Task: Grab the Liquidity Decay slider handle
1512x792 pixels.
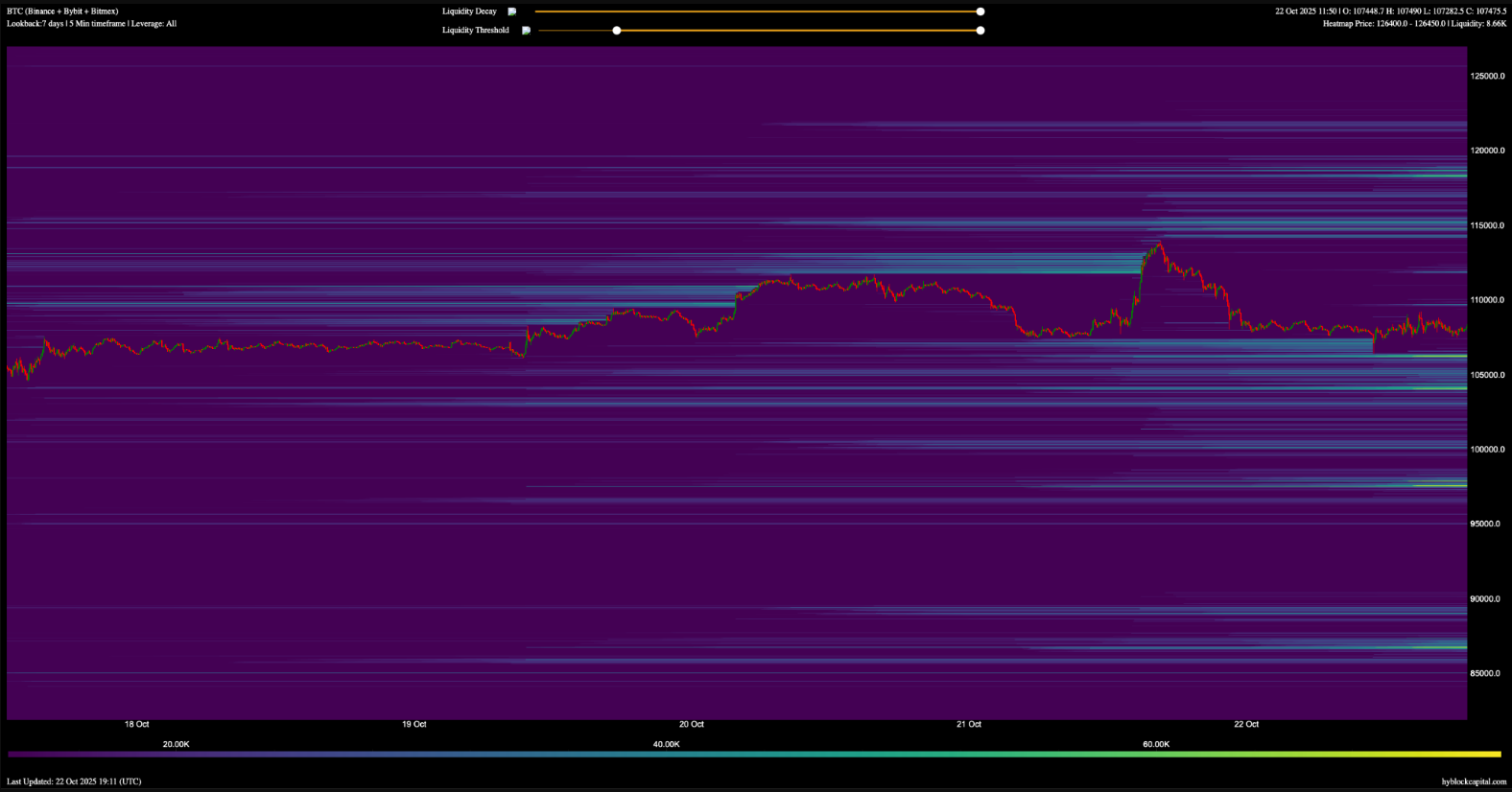Action: point(980,12)
